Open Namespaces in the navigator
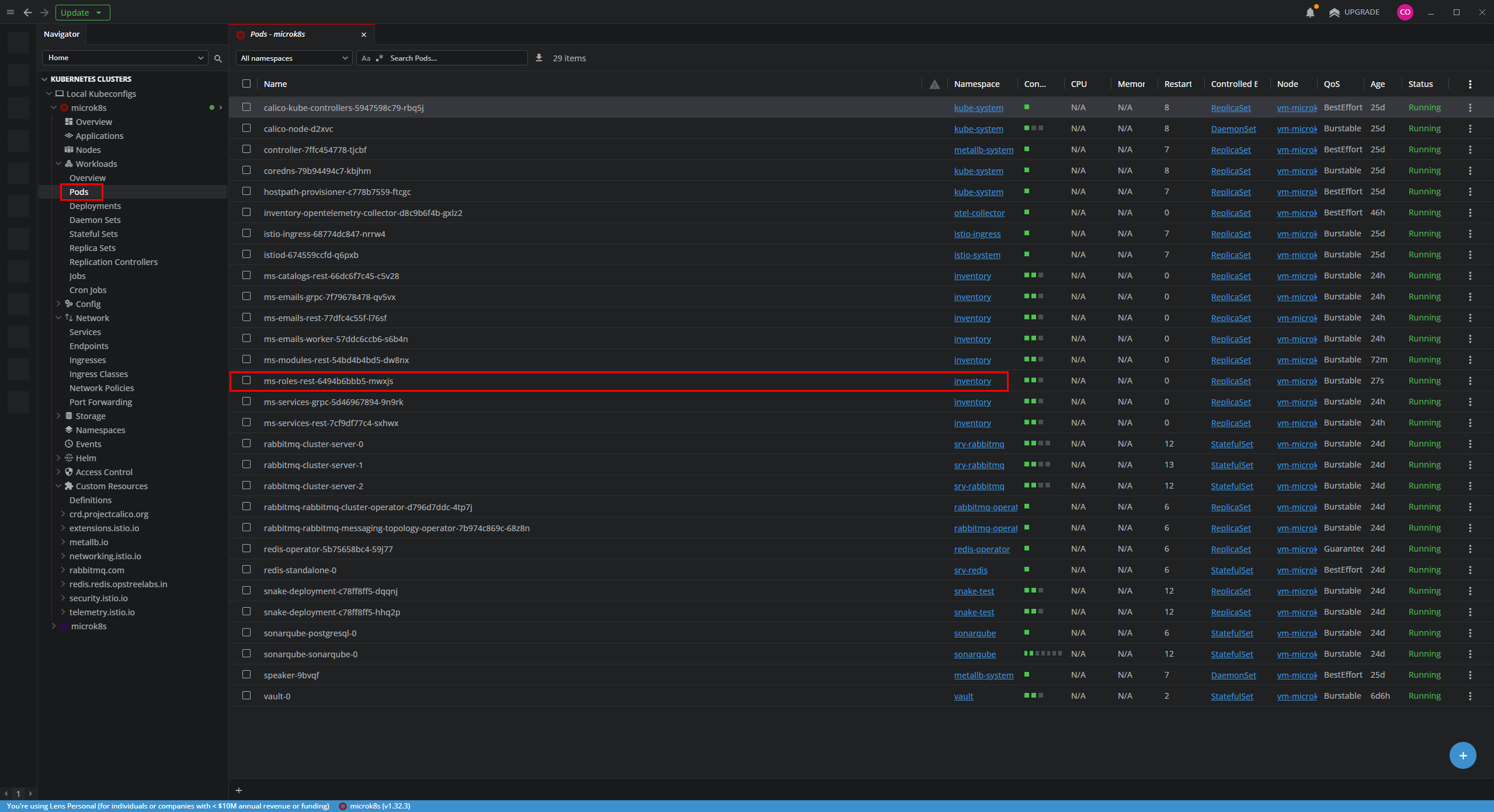 point(100,430)
